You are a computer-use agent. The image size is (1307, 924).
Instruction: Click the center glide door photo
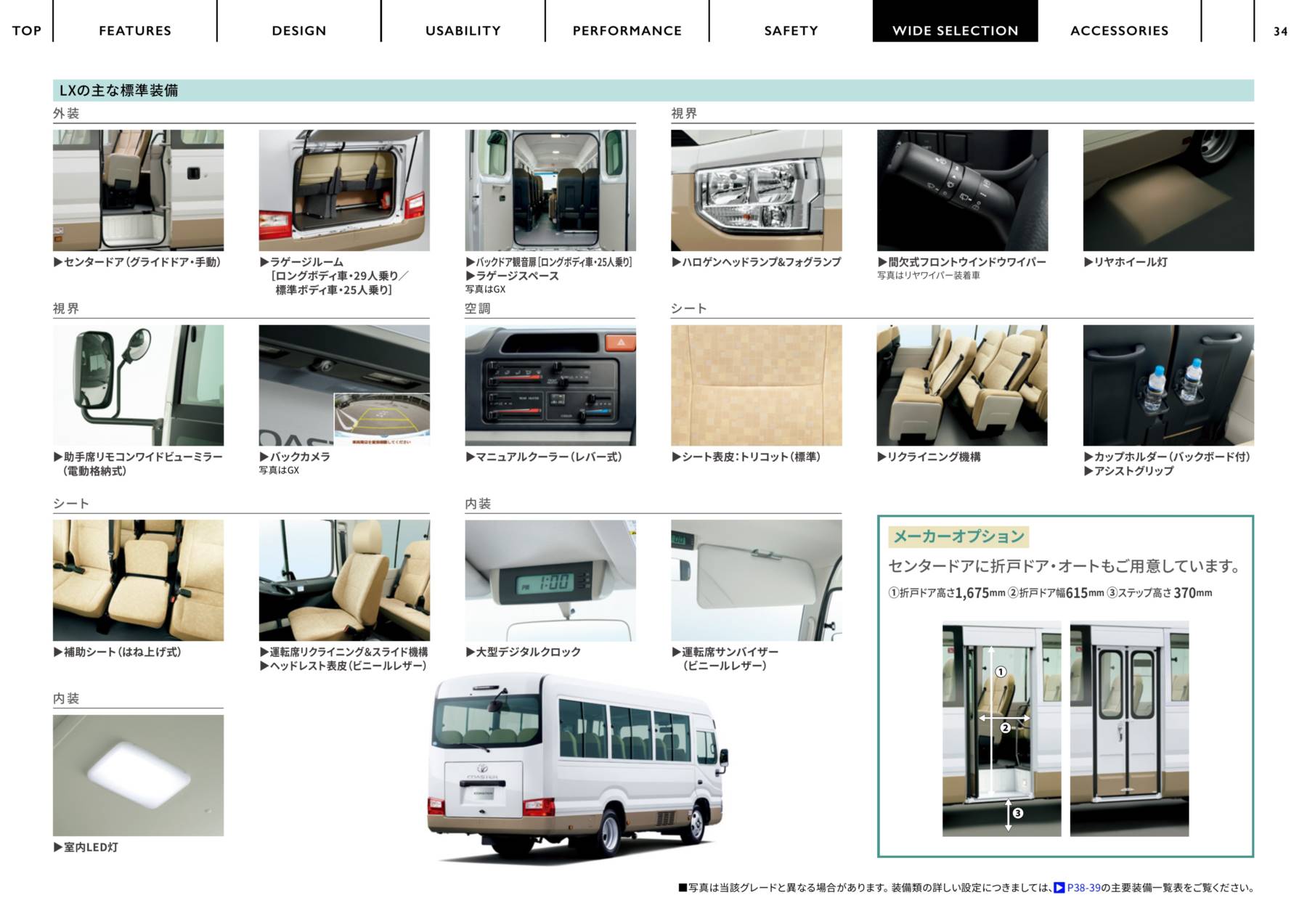(138, 190)
